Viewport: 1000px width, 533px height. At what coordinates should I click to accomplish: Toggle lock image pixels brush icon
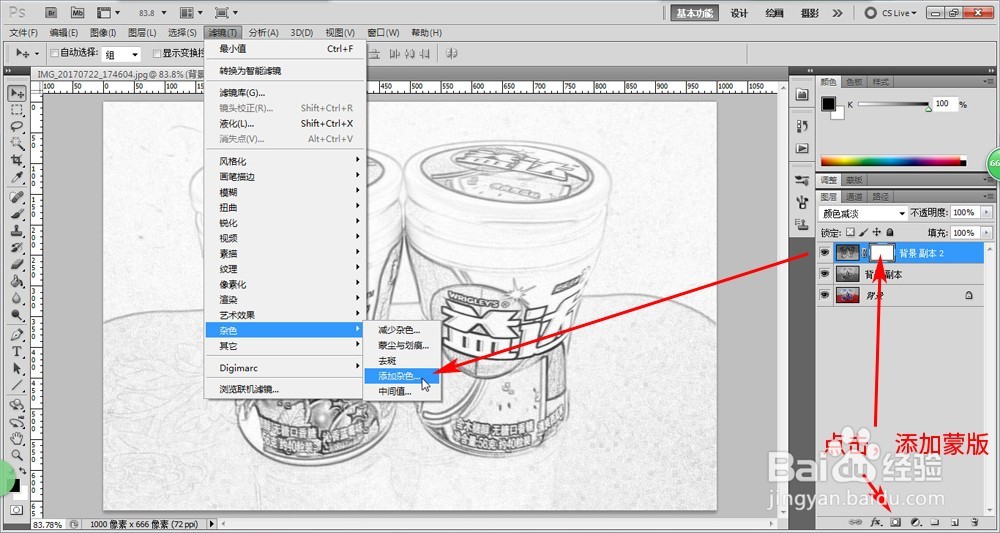click(x=864, y=233)
